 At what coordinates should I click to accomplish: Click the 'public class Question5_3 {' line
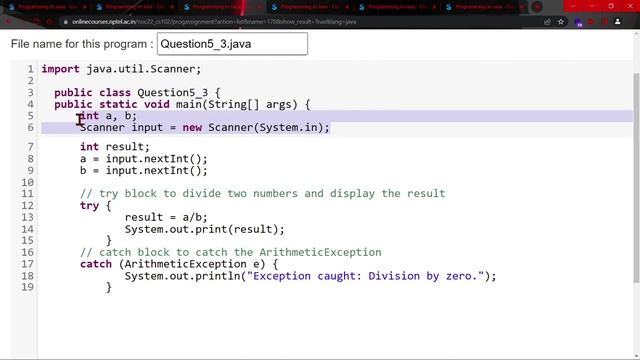coord(138,93)
